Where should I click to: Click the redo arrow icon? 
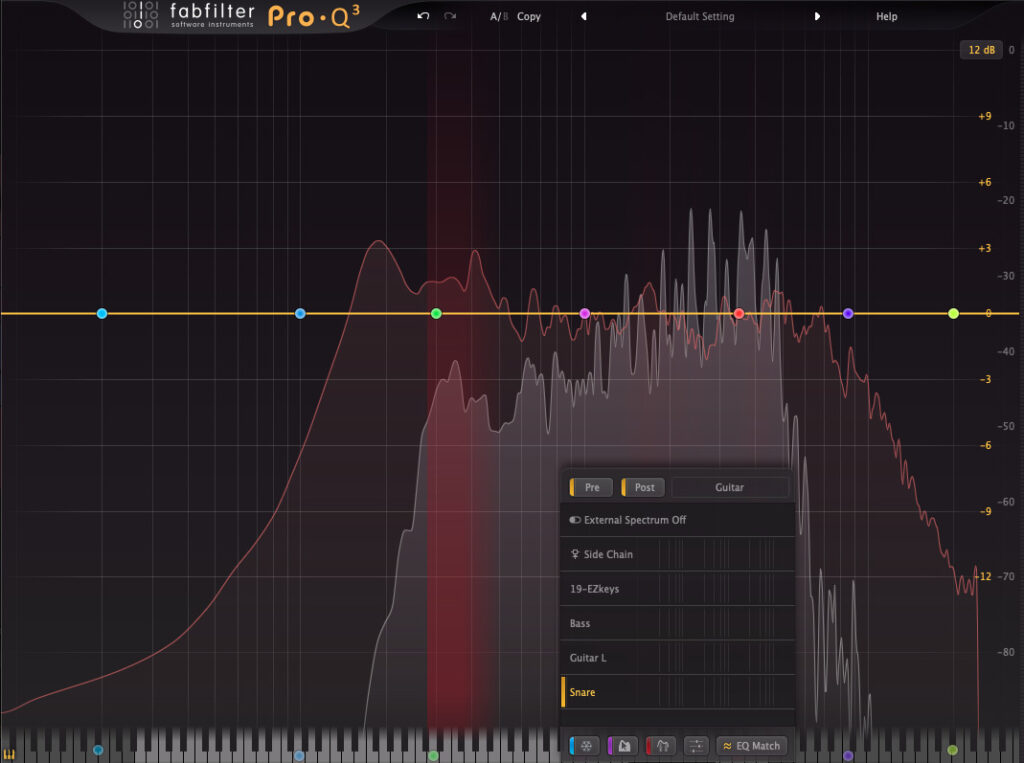click(450, 17)
